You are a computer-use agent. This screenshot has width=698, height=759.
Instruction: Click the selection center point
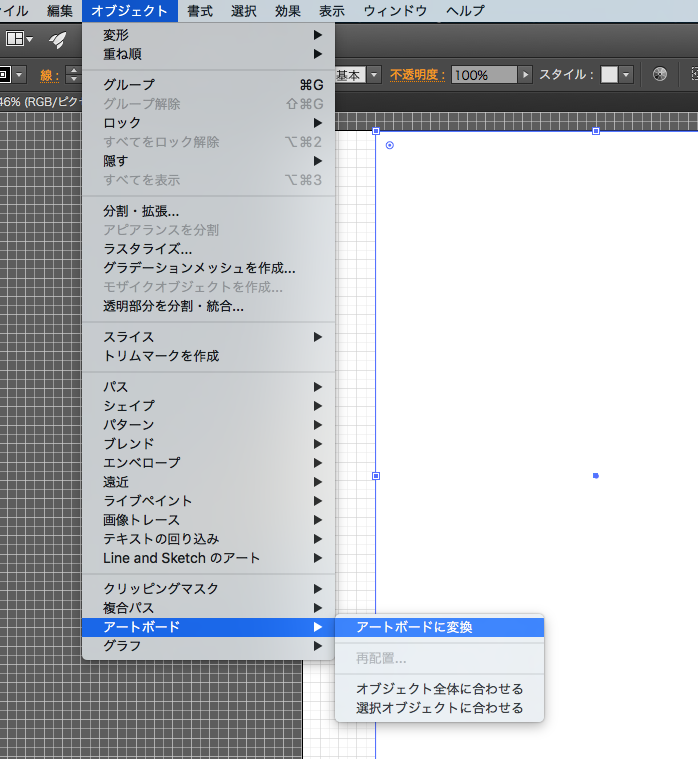click(596, 476)
